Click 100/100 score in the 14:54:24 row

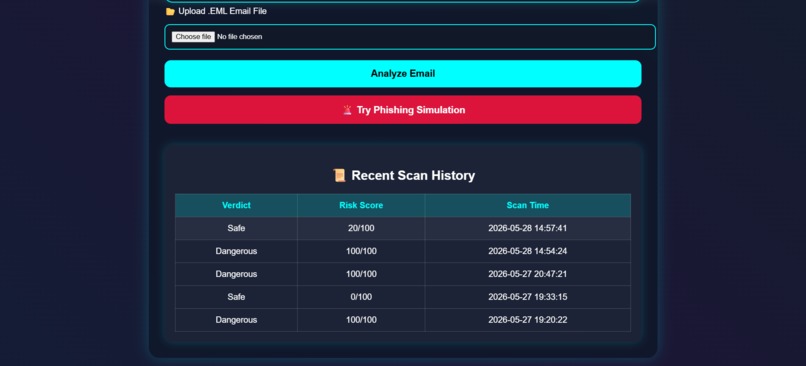[361, 251]
